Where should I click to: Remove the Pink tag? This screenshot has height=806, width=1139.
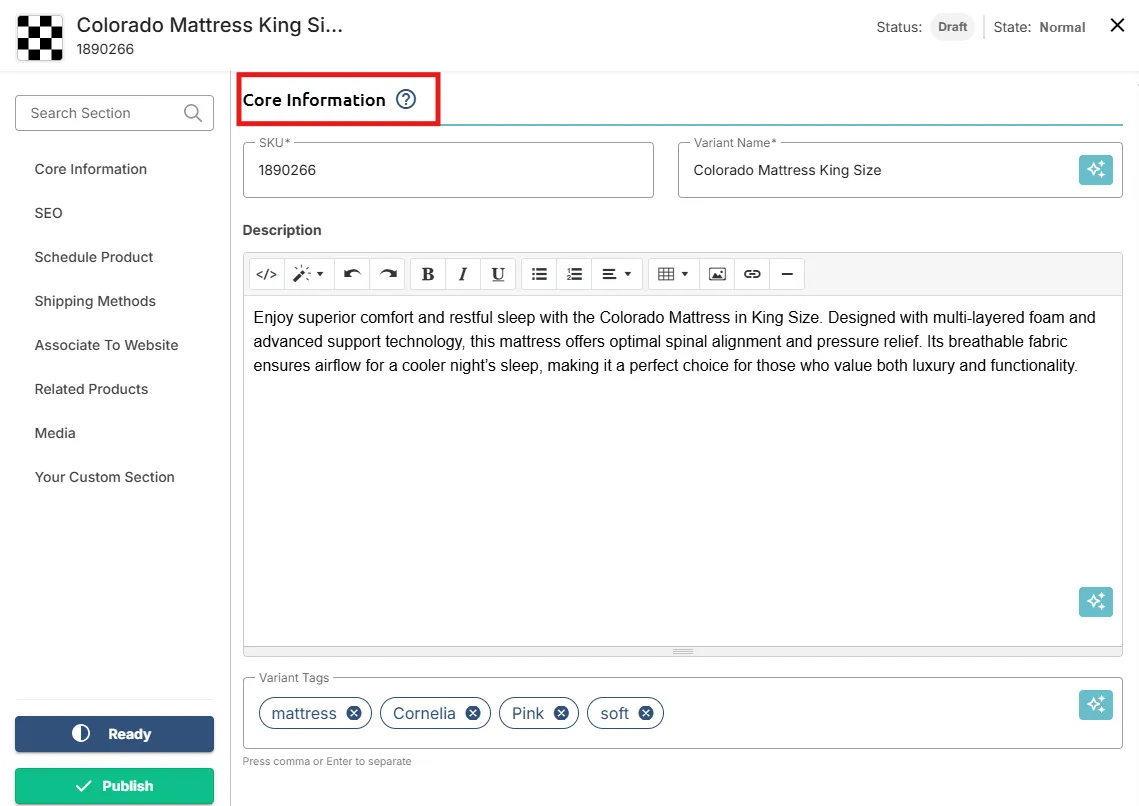tap(562, 713)
